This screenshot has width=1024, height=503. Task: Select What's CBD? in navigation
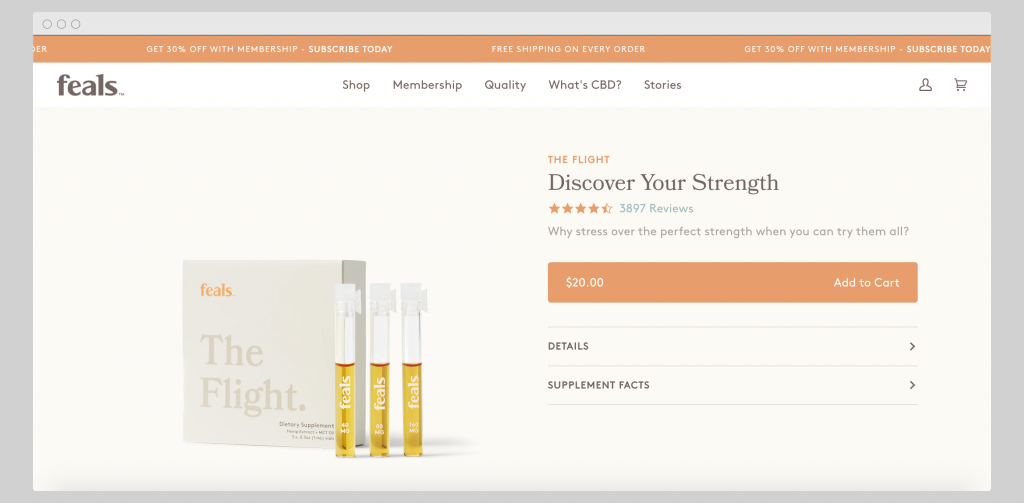tap(584, 85)
